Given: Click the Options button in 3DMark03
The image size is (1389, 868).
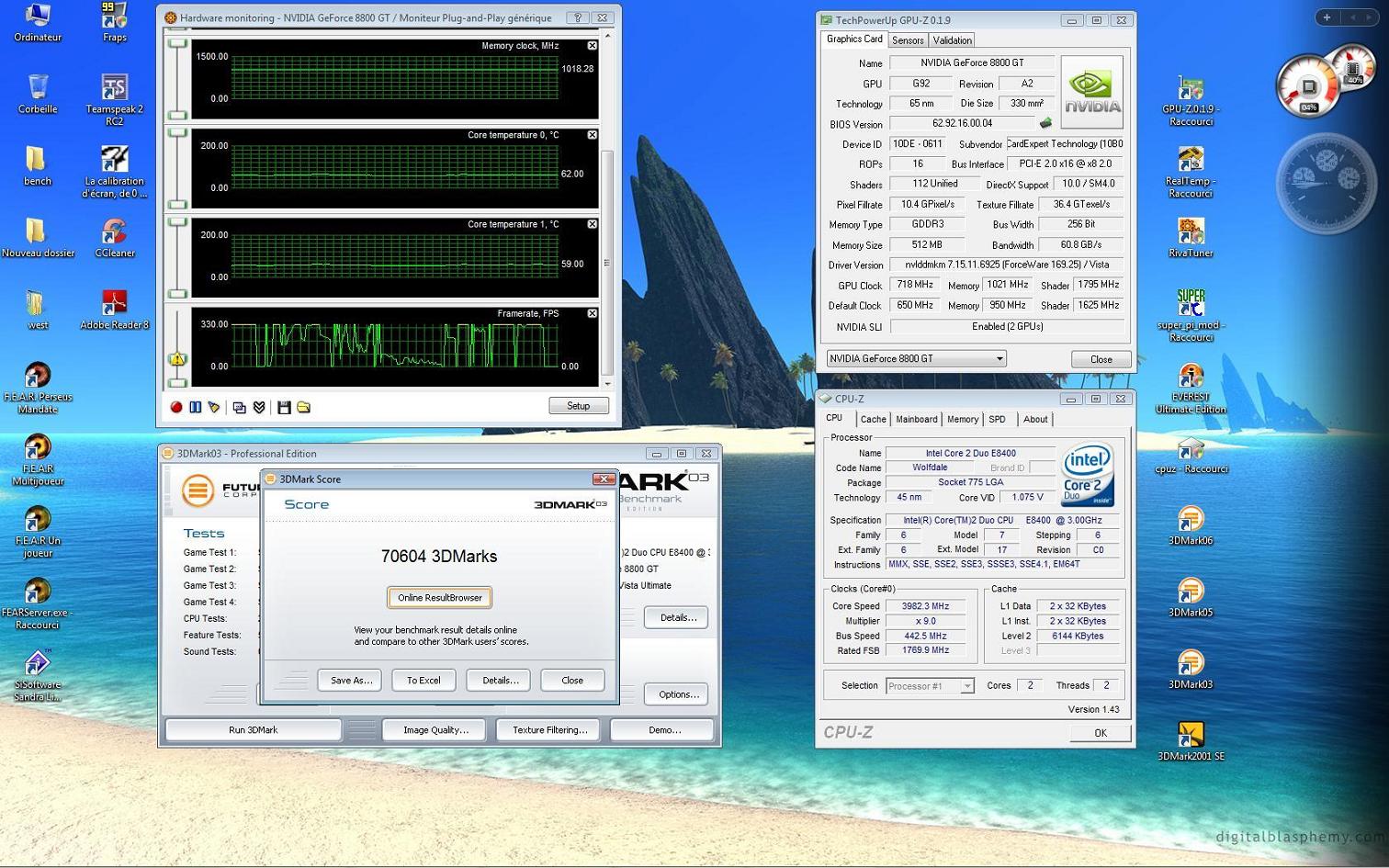Looking at the screenshot, I should [x=677, y=694].
